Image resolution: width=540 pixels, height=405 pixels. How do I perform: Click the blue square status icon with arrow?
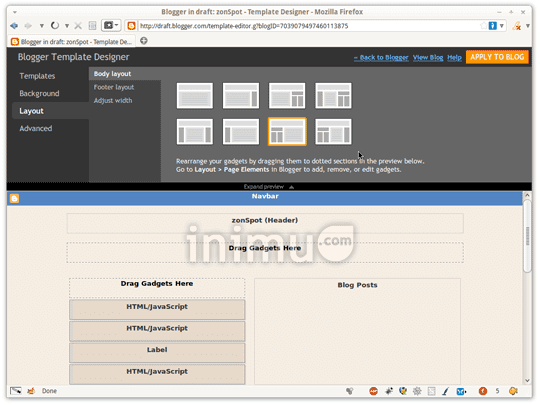461,391
